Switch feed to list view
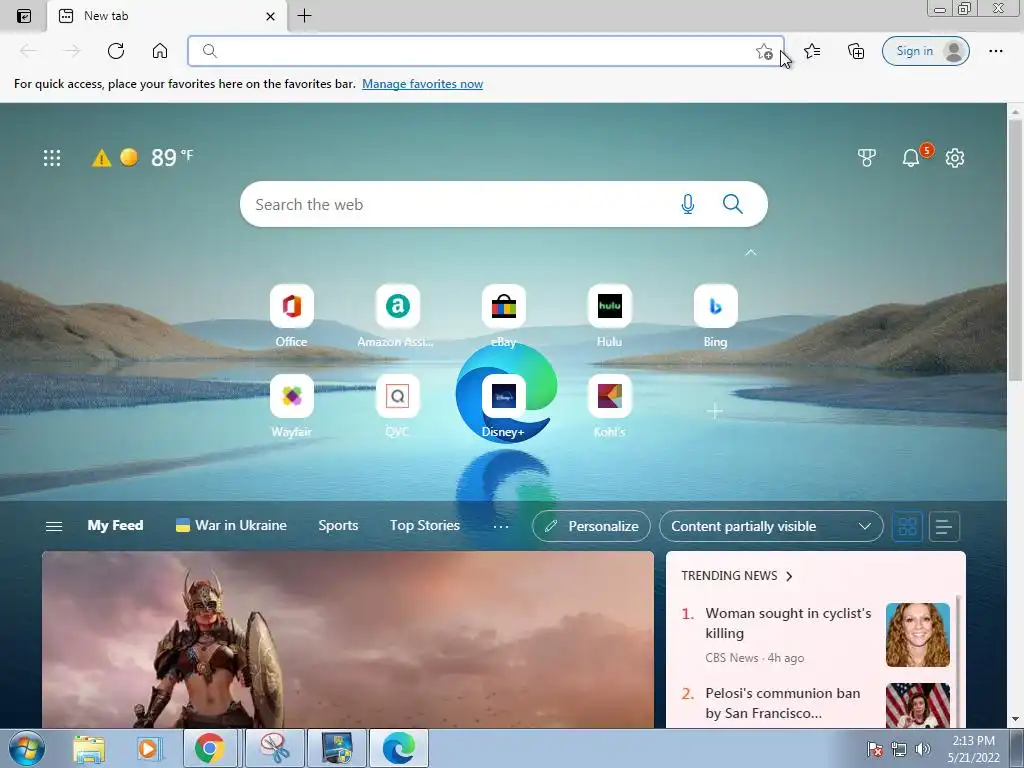Image resolution: width=1024 pixels, height=768 pixels. click(x=944, y=526)
